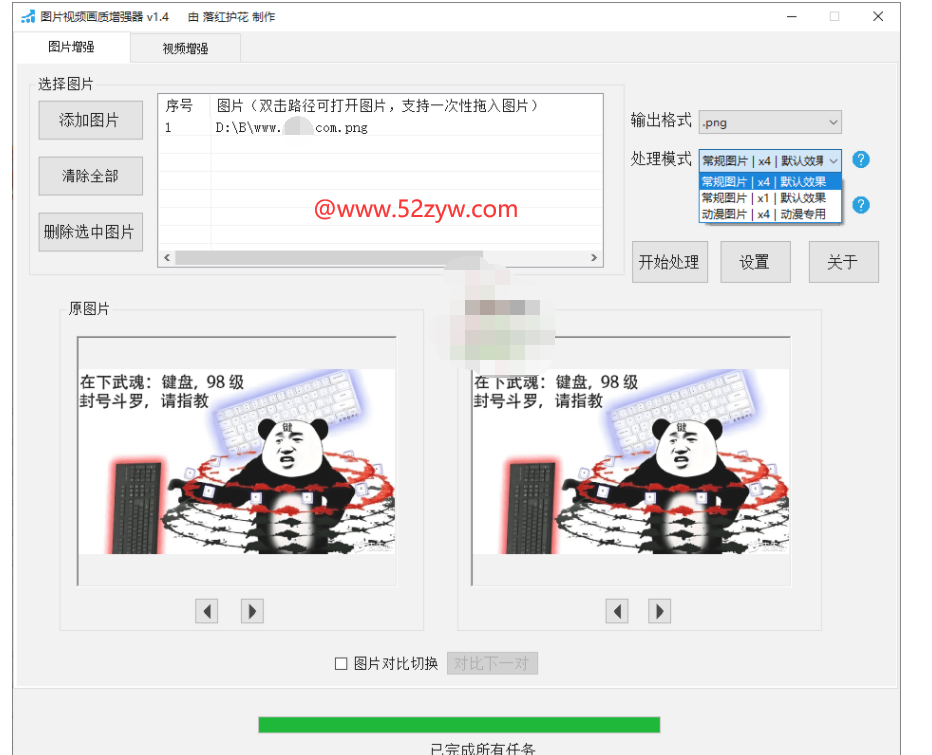Close the window with the X button
Screen dimensions: 932x755
(878, 17)
